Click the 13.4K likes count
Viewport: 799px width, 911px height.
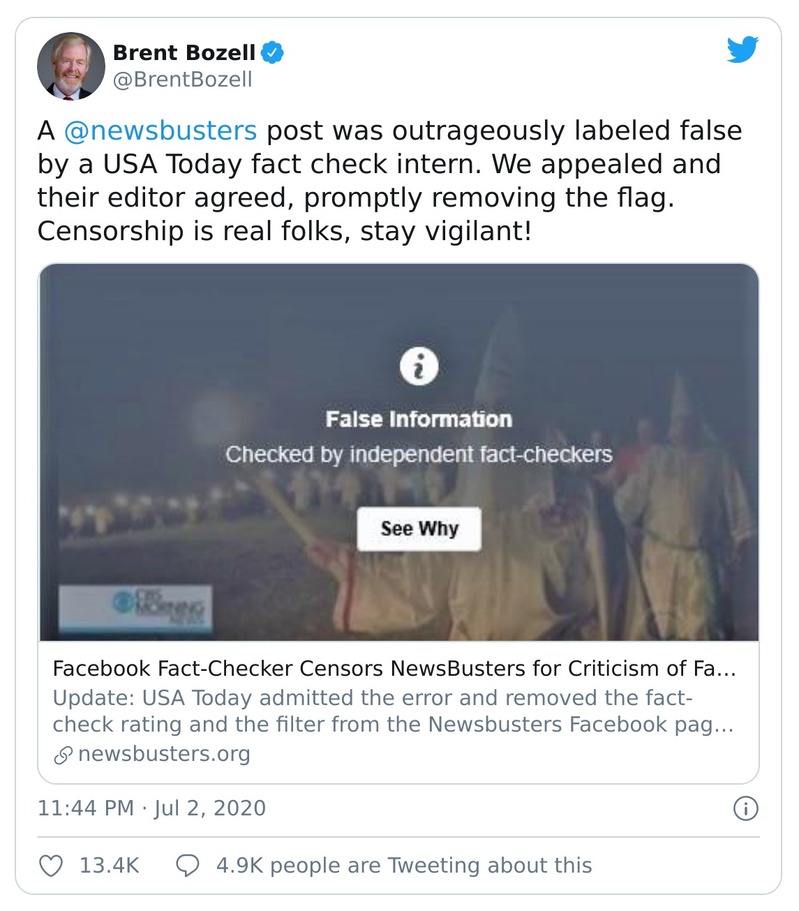[x=108, y=865]
